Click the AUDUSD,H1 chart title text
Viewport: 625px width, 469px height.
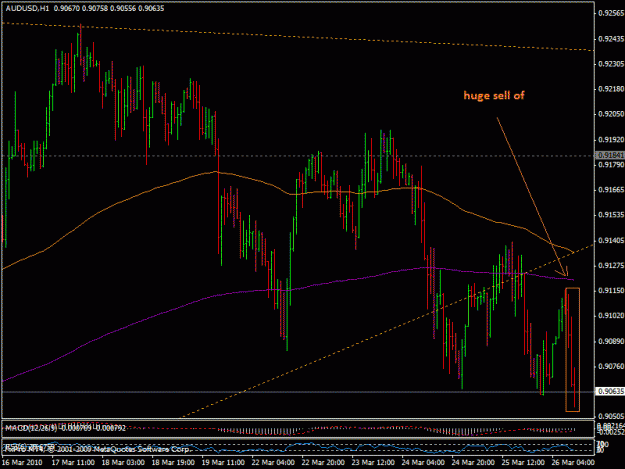pos(27,8)
